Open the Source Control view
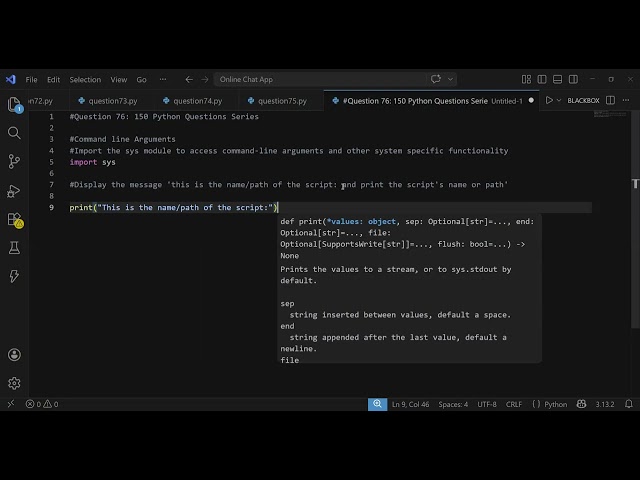 (14, 161)
